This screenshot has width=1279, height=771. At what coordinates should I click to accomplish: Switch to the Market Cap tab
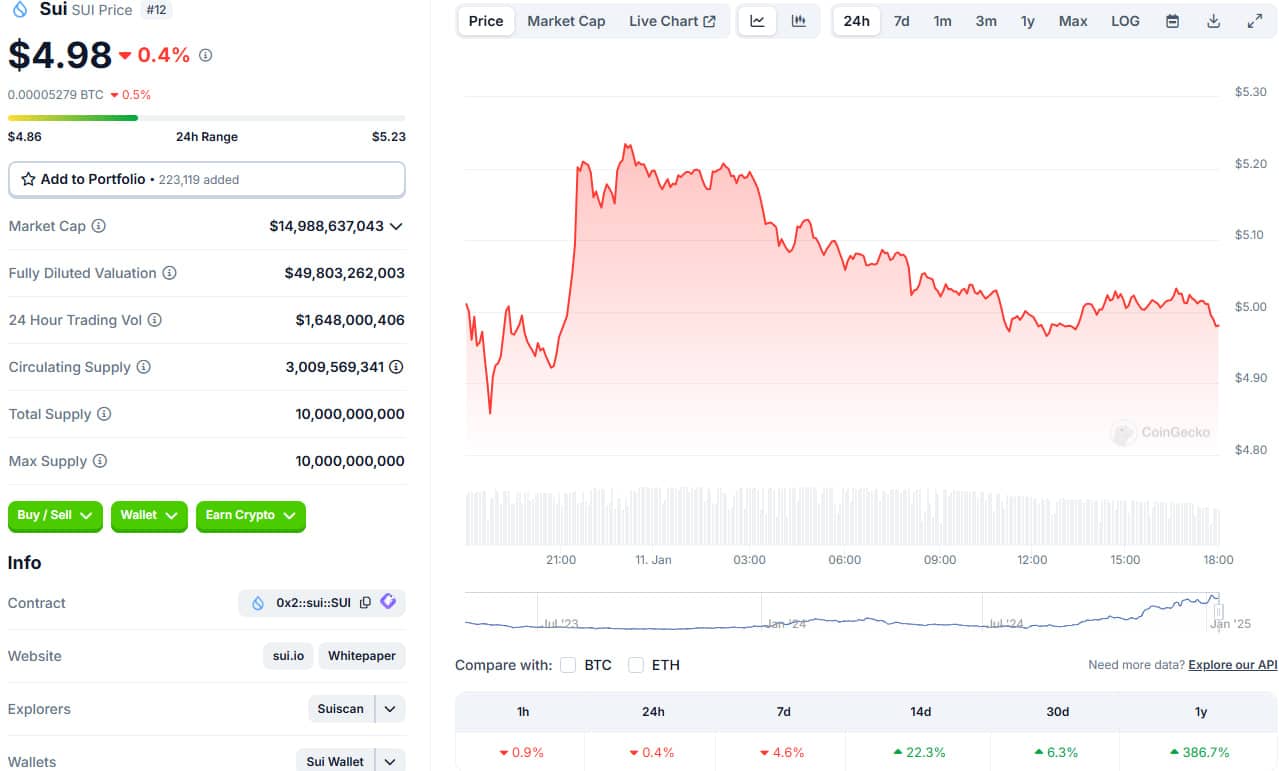[566, 21]
